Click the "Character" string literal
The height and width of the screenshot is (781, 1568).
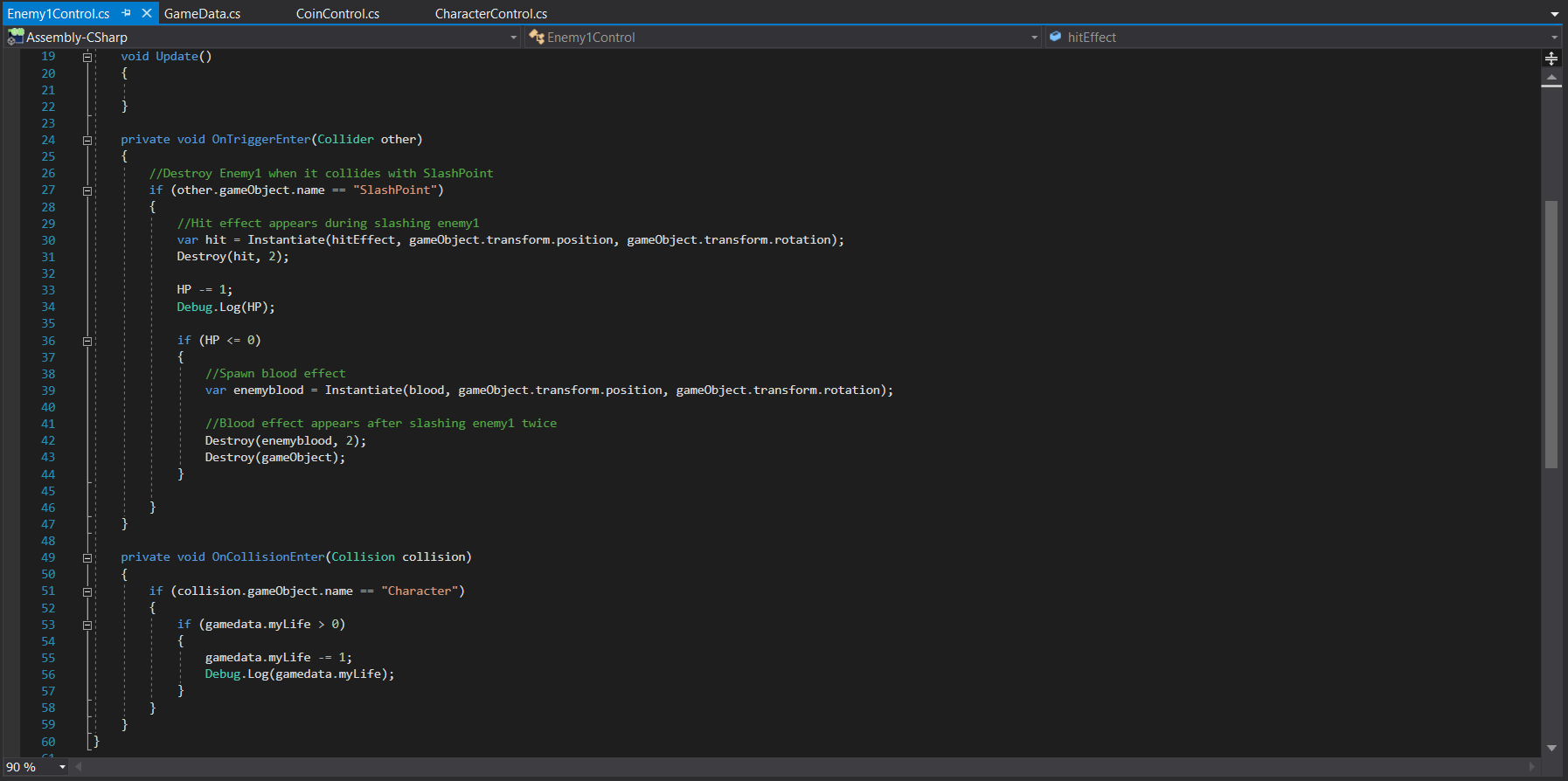pos(420,591)
